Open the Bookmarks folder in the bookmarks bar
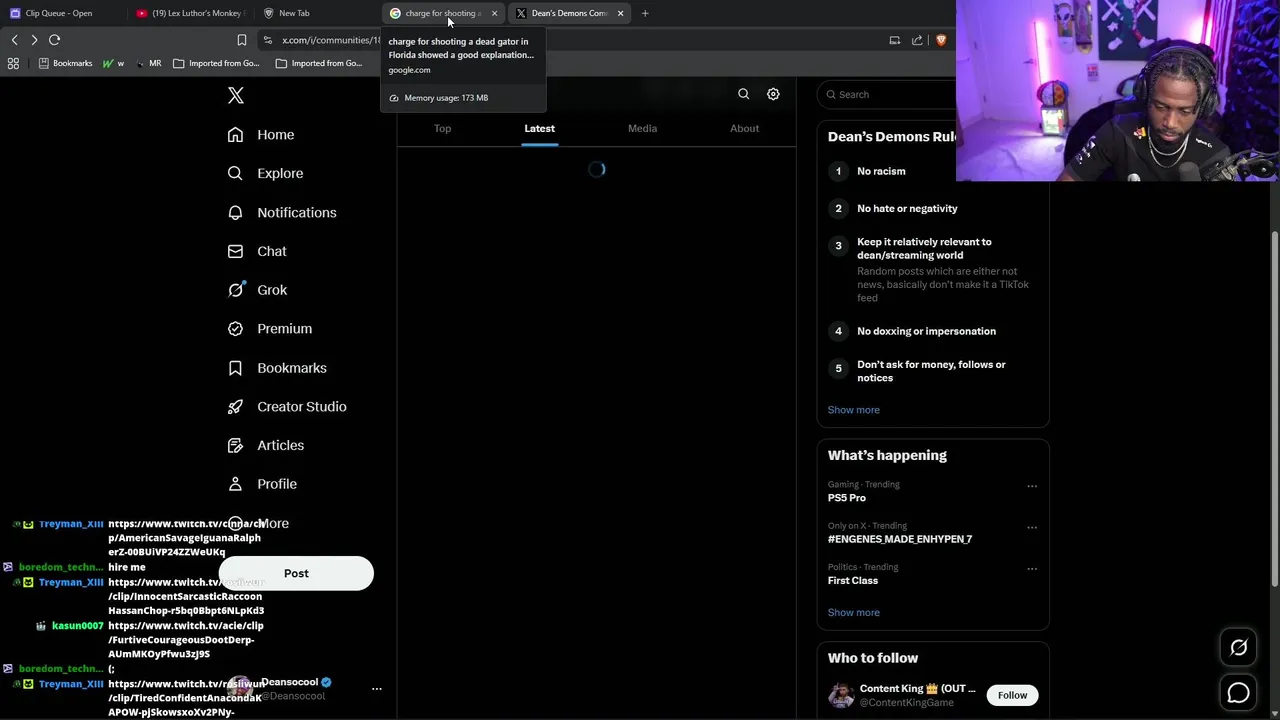 click(65, 63)
